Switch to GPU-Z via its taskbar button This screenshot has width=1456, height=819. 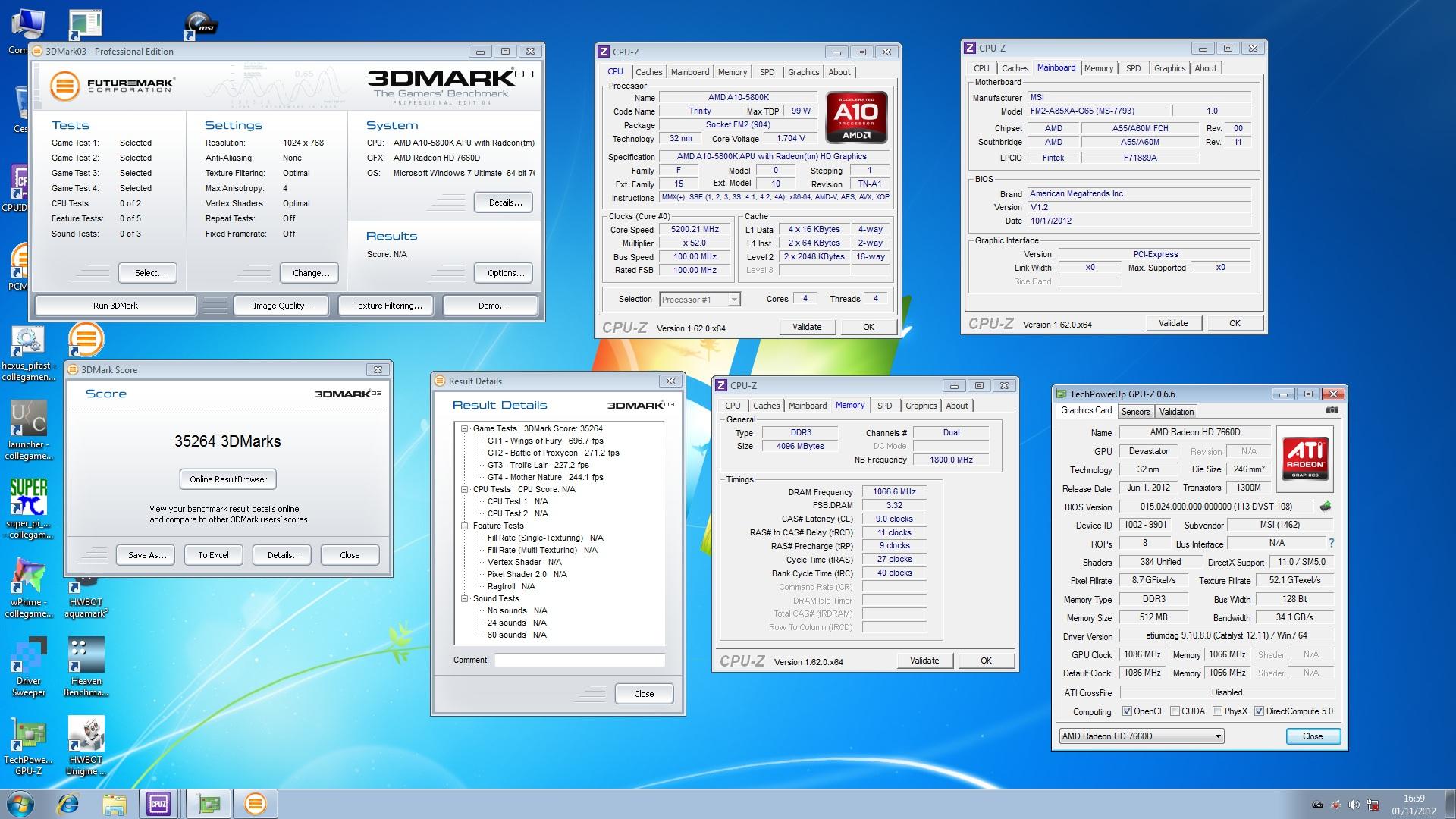tap(208, 804)
